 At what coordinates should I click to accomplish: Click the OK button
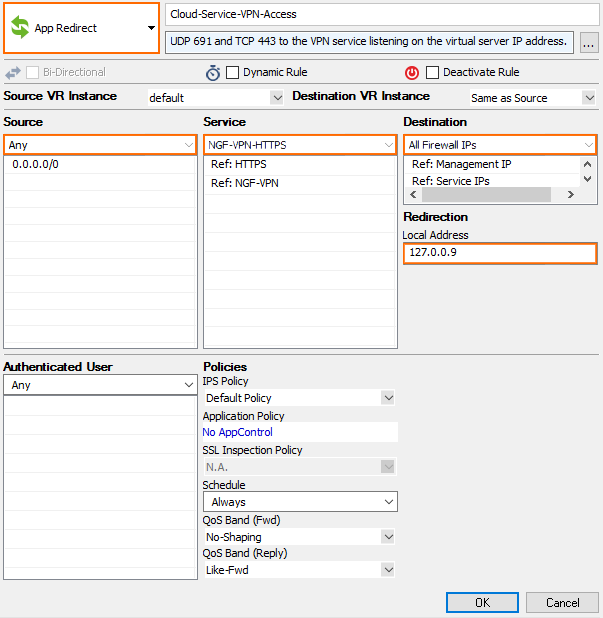482,603
